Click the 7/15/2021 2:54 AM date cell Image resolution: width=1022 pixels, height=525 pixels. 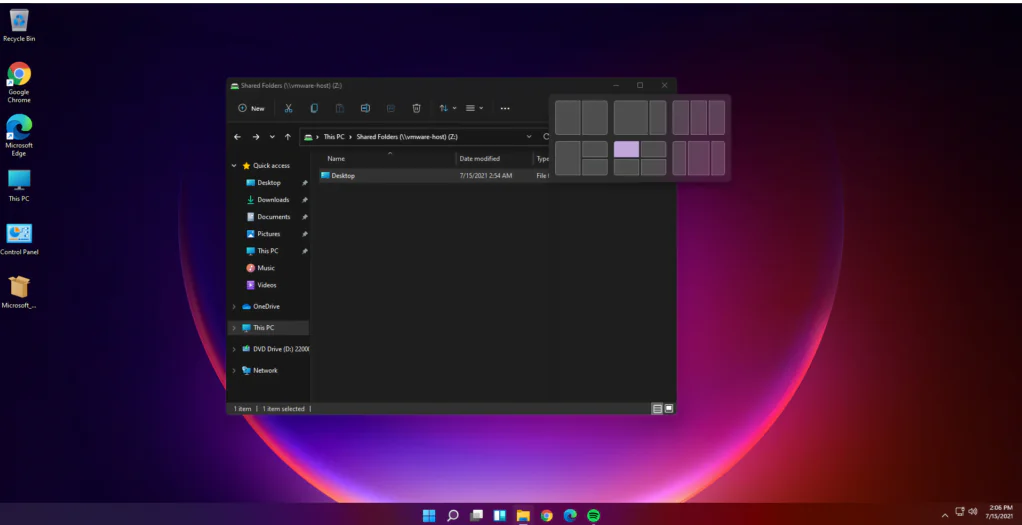click(486, 175)
